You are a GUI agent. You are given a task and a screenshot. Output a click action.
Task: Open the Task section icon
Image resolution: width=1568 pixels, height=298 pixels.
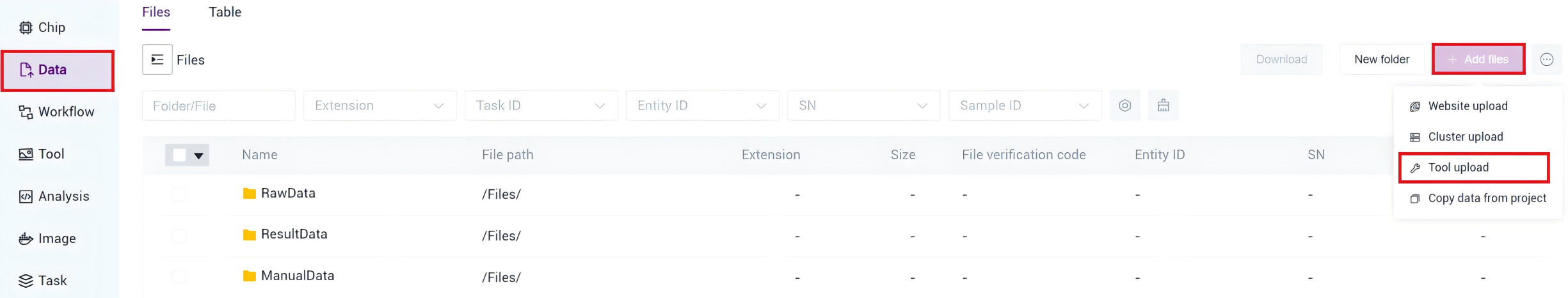[x=26, y=281]
